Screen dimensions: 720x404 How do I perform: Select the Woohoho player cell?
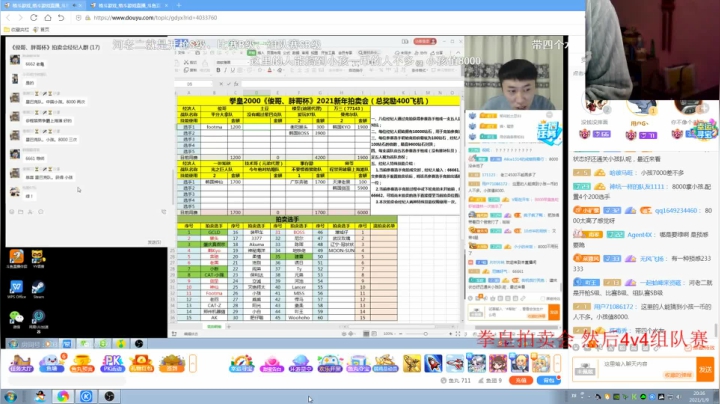coord(299,317)
